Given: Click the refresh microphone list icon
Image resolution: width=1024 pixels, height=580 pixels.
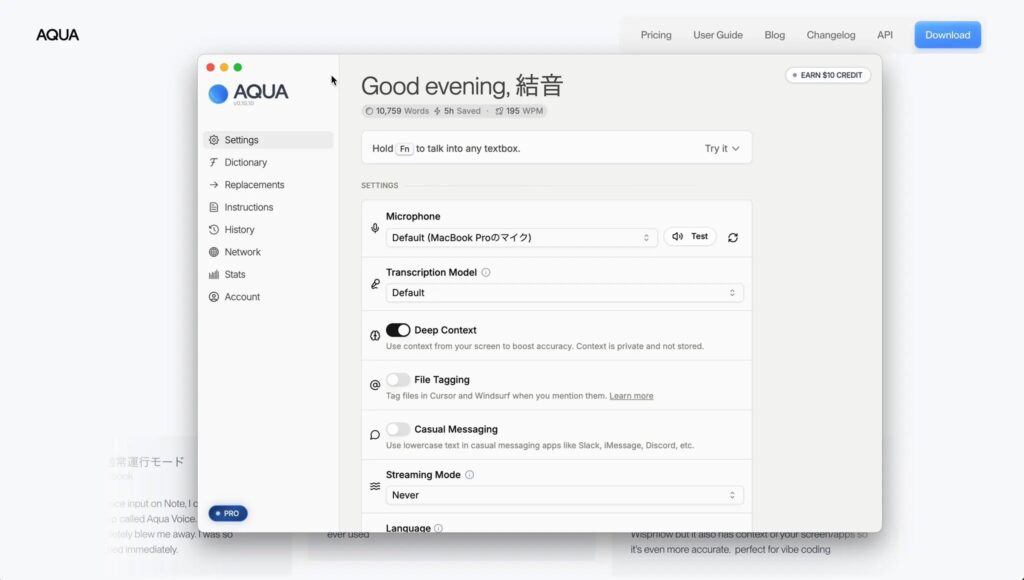Looking at the screenshot, I should pyautogui.click(x=733, y=237).
